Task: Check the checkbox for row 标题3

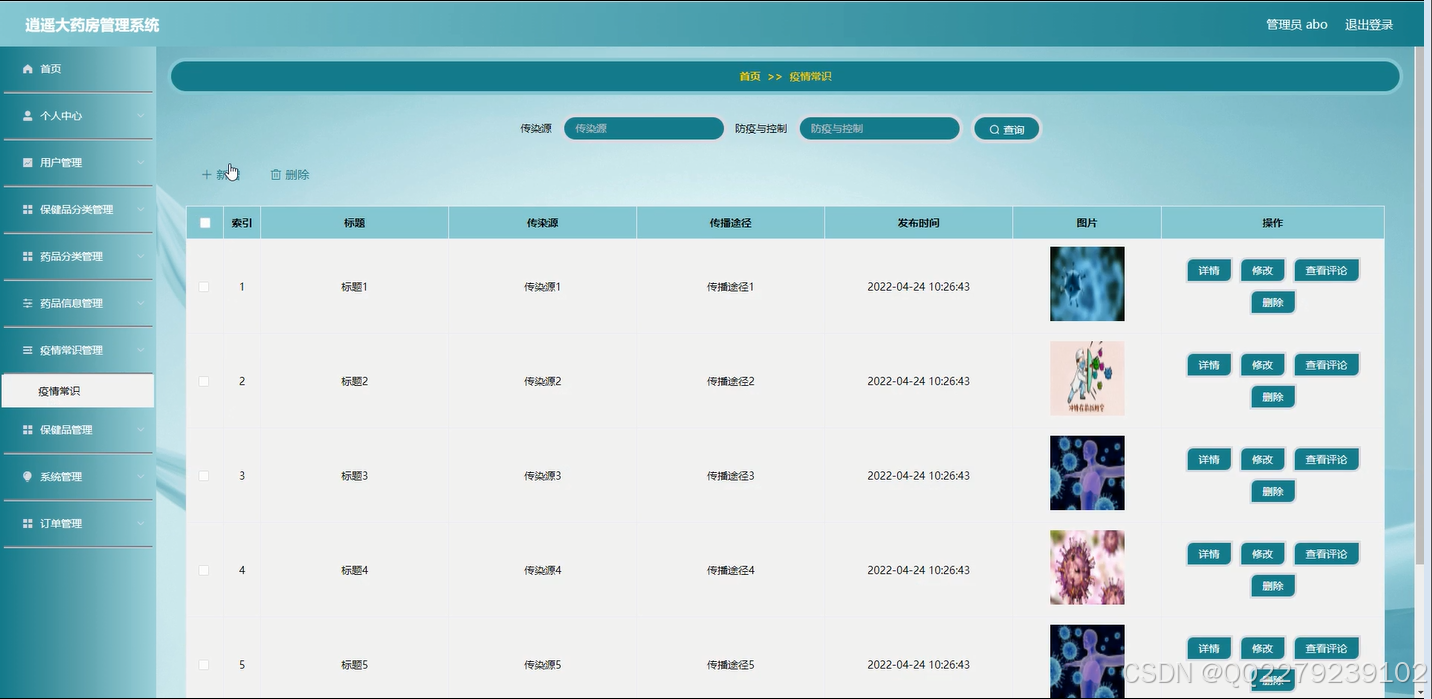Action: pos(204,475)
